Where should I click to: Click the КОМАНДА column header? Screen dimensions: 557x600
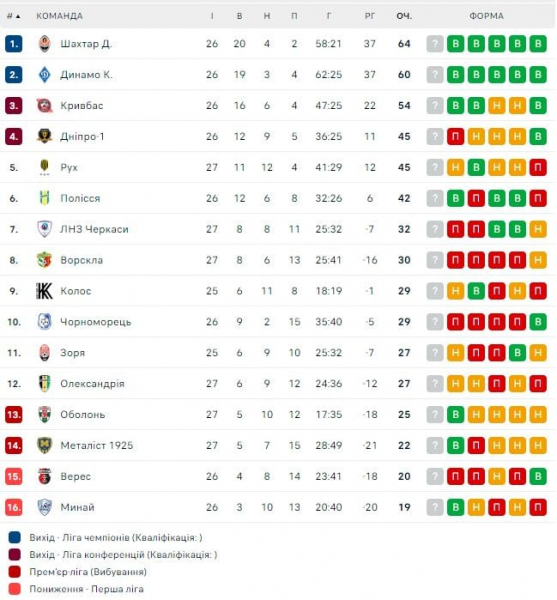[x=59, y=16]
